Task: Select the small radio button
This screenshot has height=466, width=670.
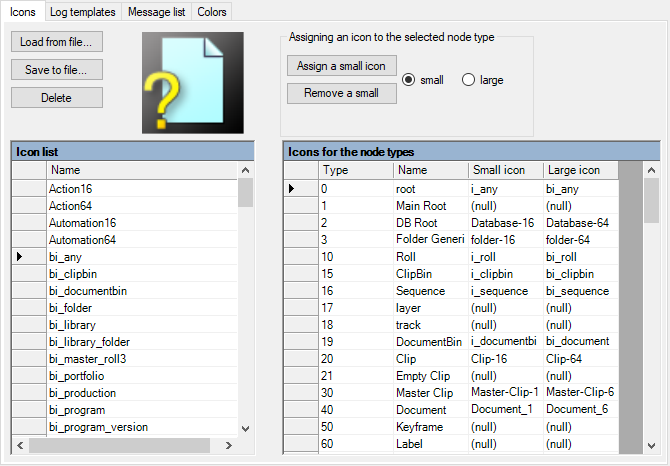Action: [409, 80]
